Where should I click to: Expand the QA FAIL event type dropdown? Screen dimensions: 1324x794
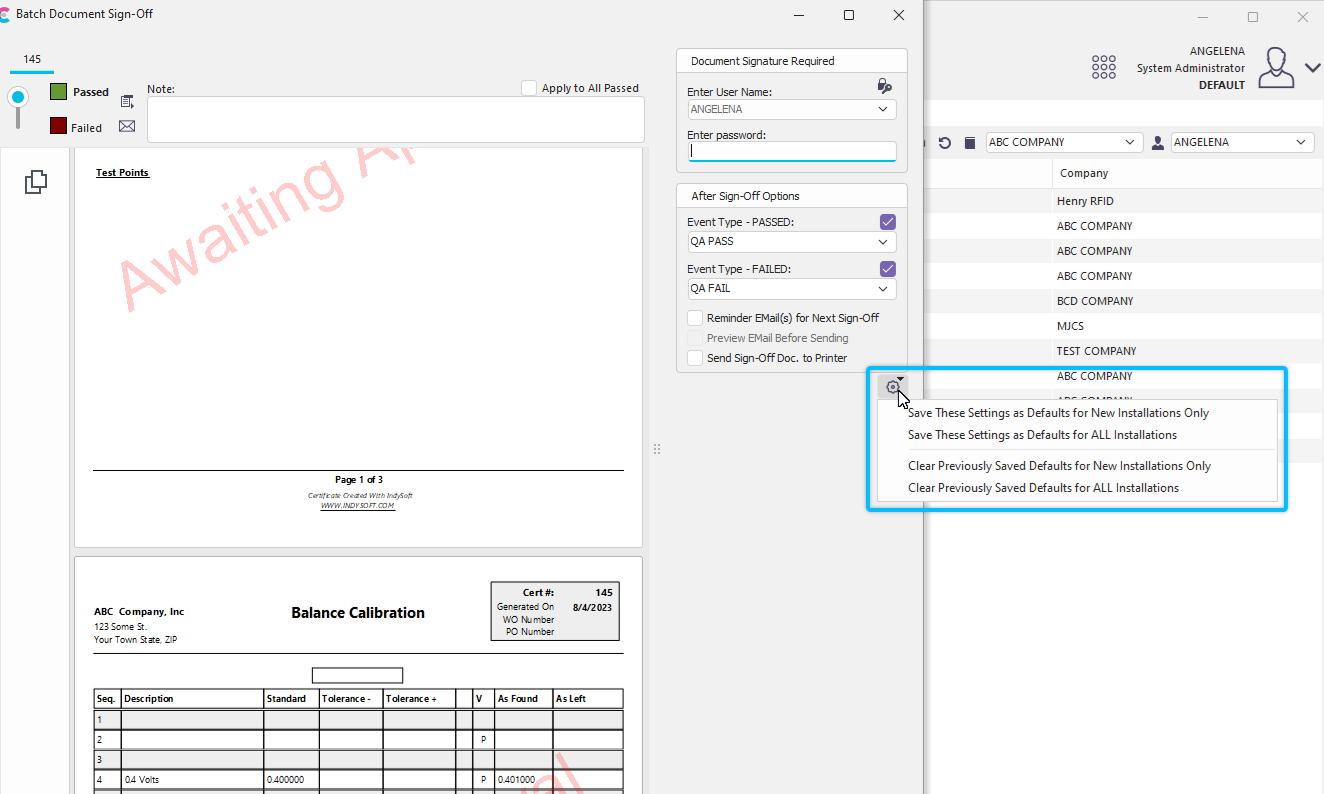tap(791, 289)
